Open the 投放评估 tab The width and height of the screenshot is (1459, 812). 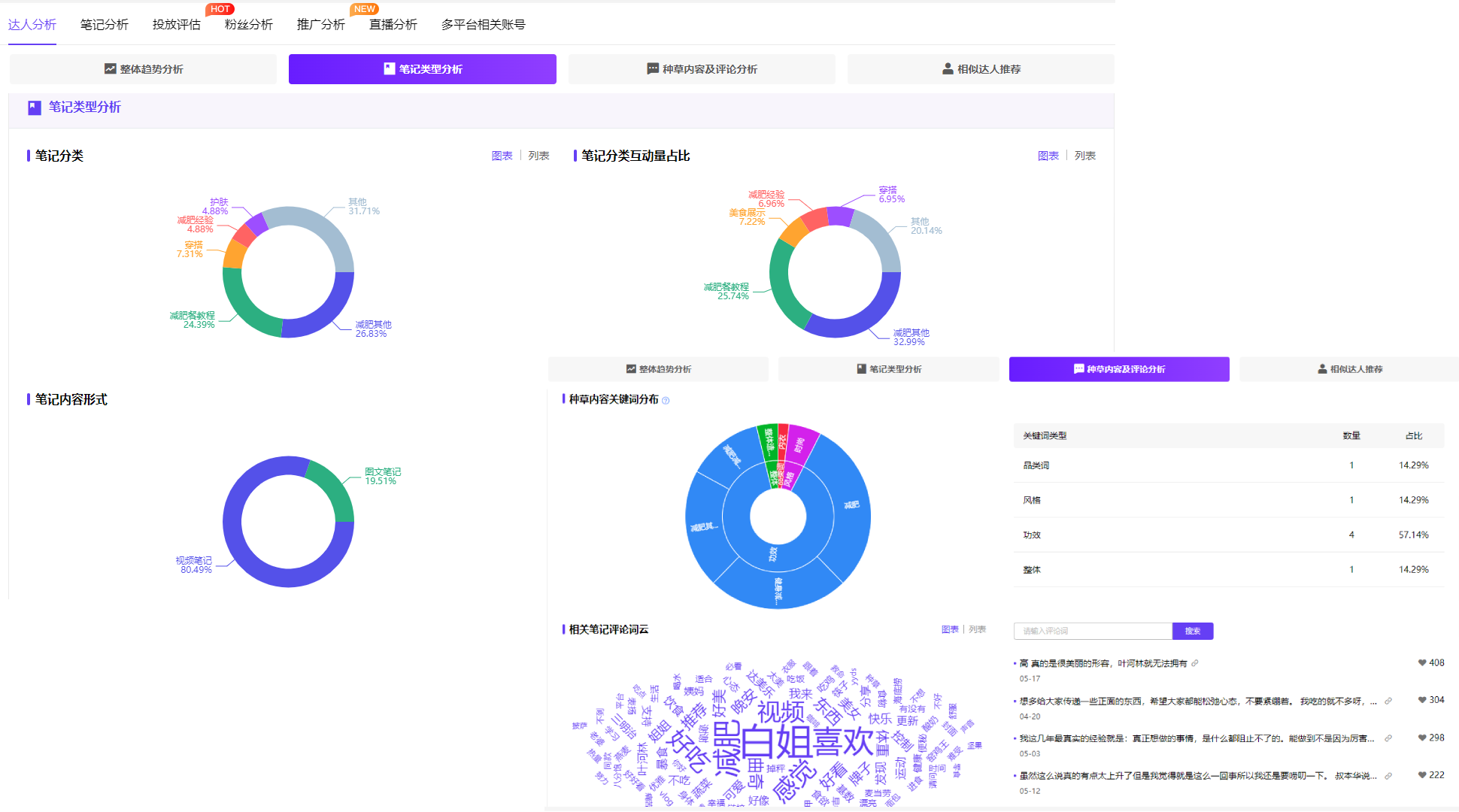click(x=177, y=24)
